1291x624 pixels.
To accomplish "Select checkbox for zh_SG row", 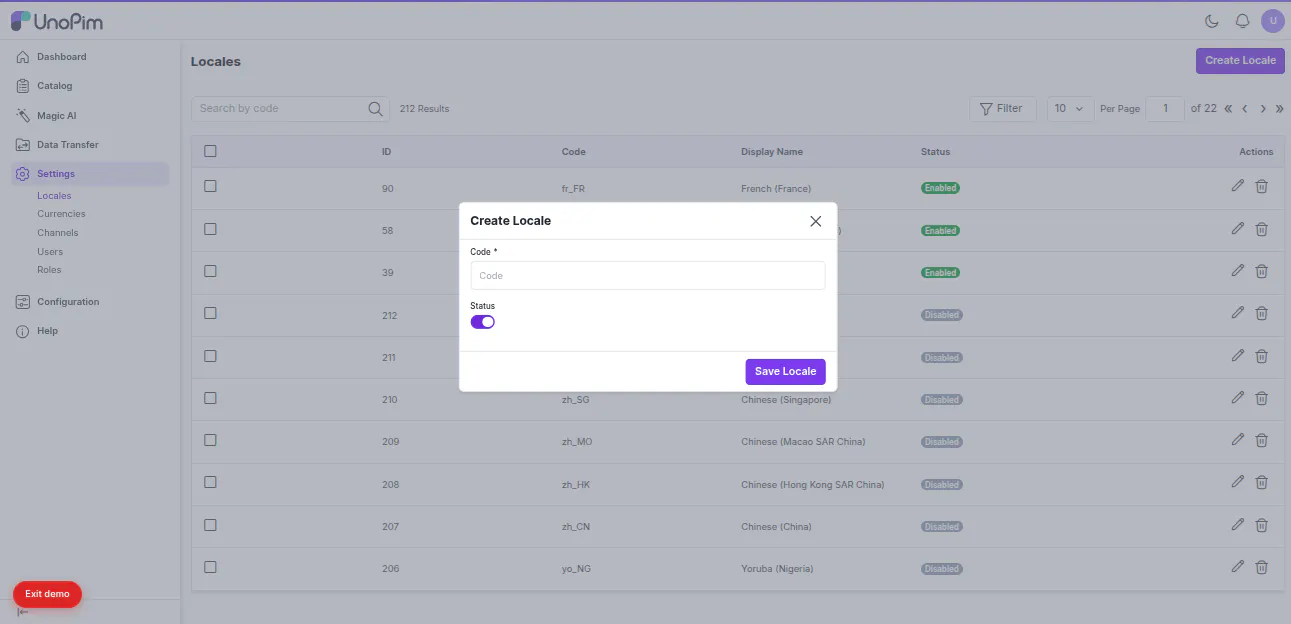I will [210, 397].
